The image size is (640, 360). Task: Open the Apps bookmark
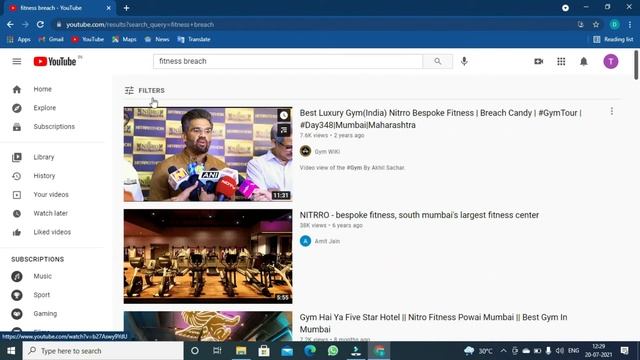[x=19, y=39]
